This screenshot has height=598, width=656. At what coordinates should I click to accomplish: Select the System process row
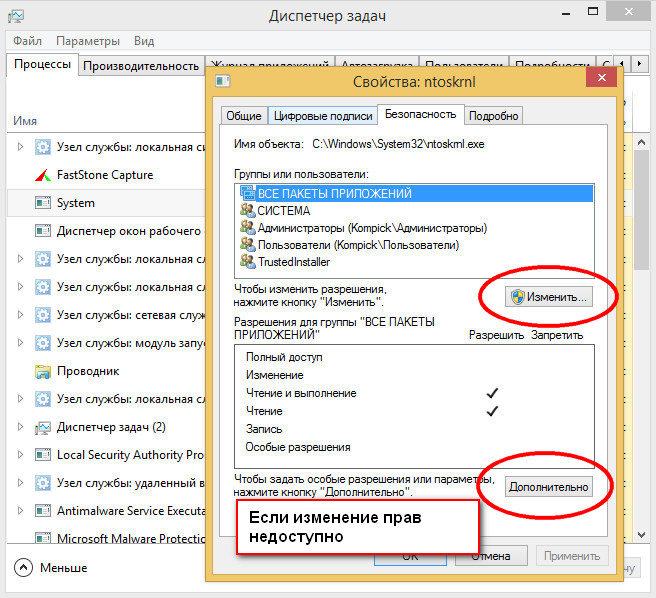click(x=106, y=203)
